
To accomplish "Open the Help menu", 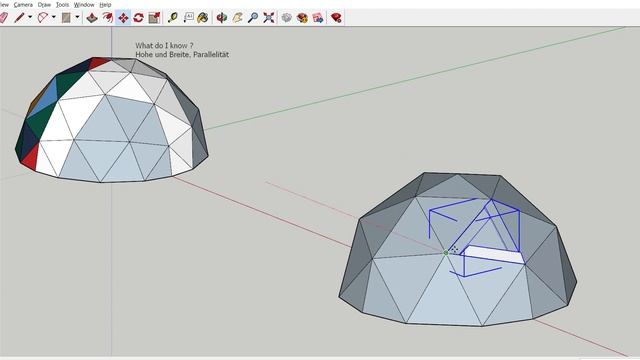I will [x=105, y=4].
